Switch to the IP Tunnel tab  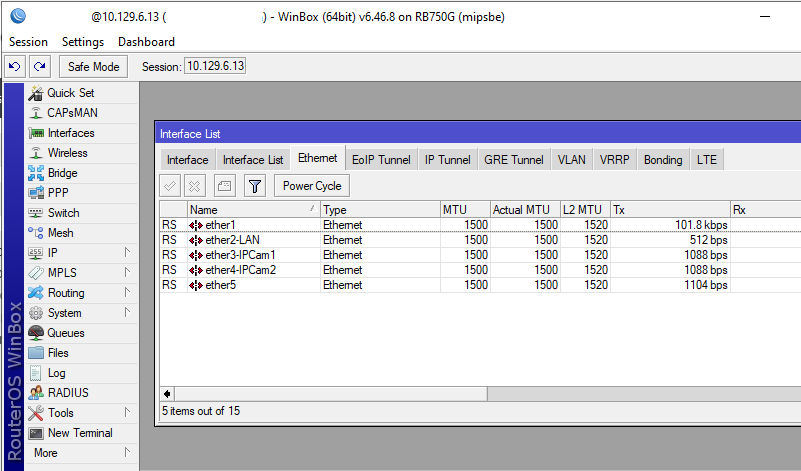click(x=447, y=160)
